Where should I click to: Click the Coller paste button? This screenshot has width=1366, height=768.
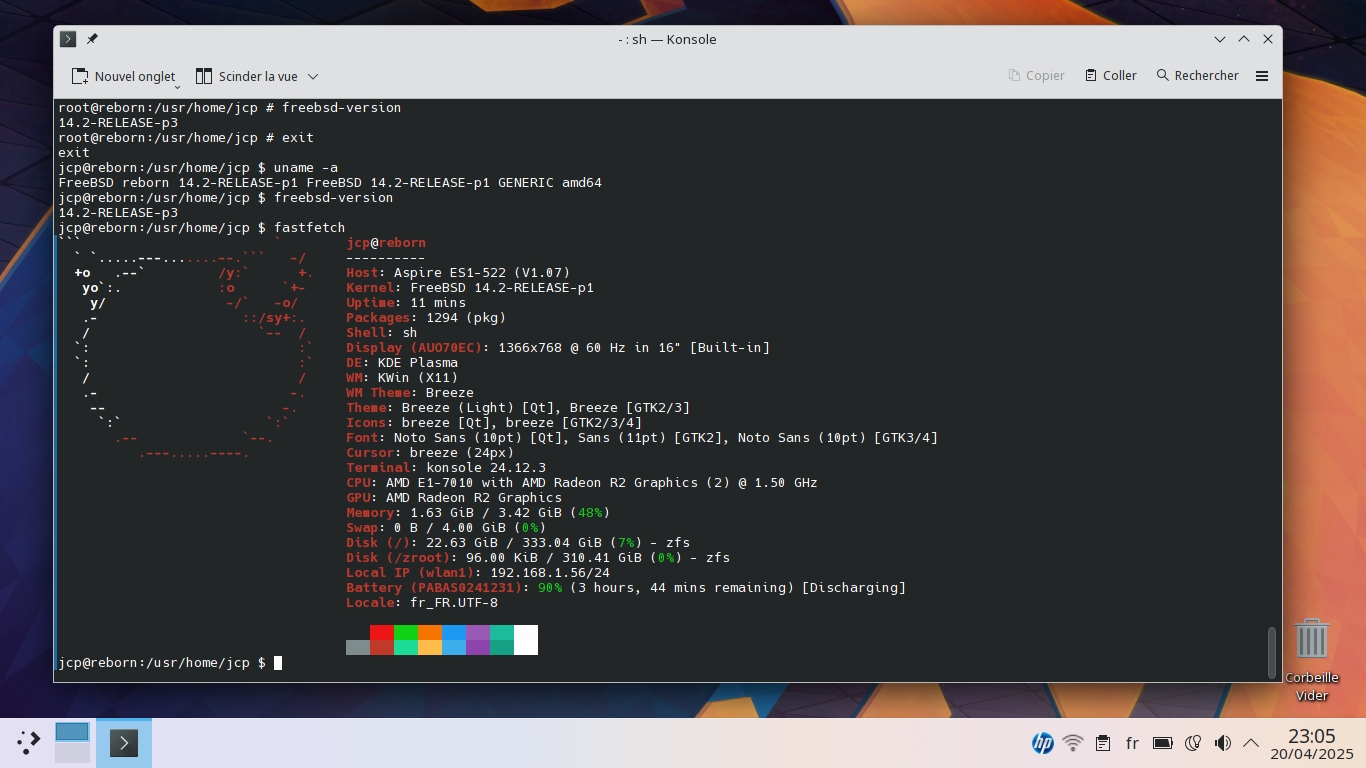coord(1111,76)
